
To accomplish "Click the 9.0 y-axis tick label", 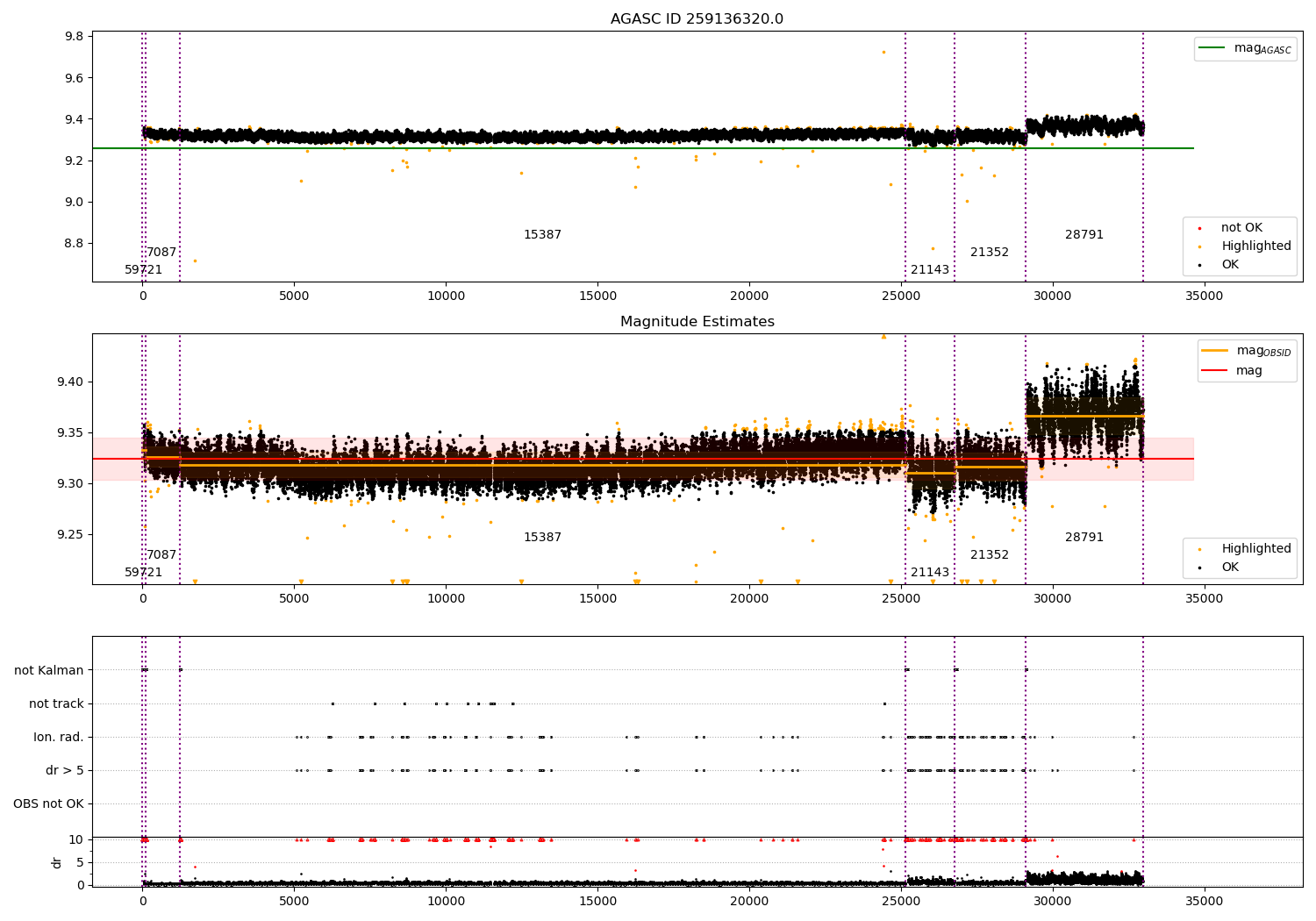I will [75, 202].
